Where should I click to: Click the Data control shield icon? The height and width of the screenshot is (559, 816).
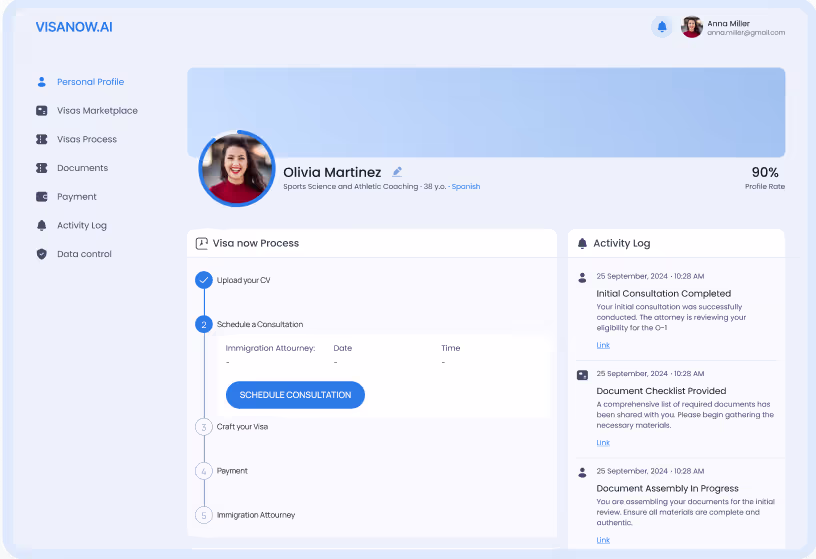click(x=42, y=253)
